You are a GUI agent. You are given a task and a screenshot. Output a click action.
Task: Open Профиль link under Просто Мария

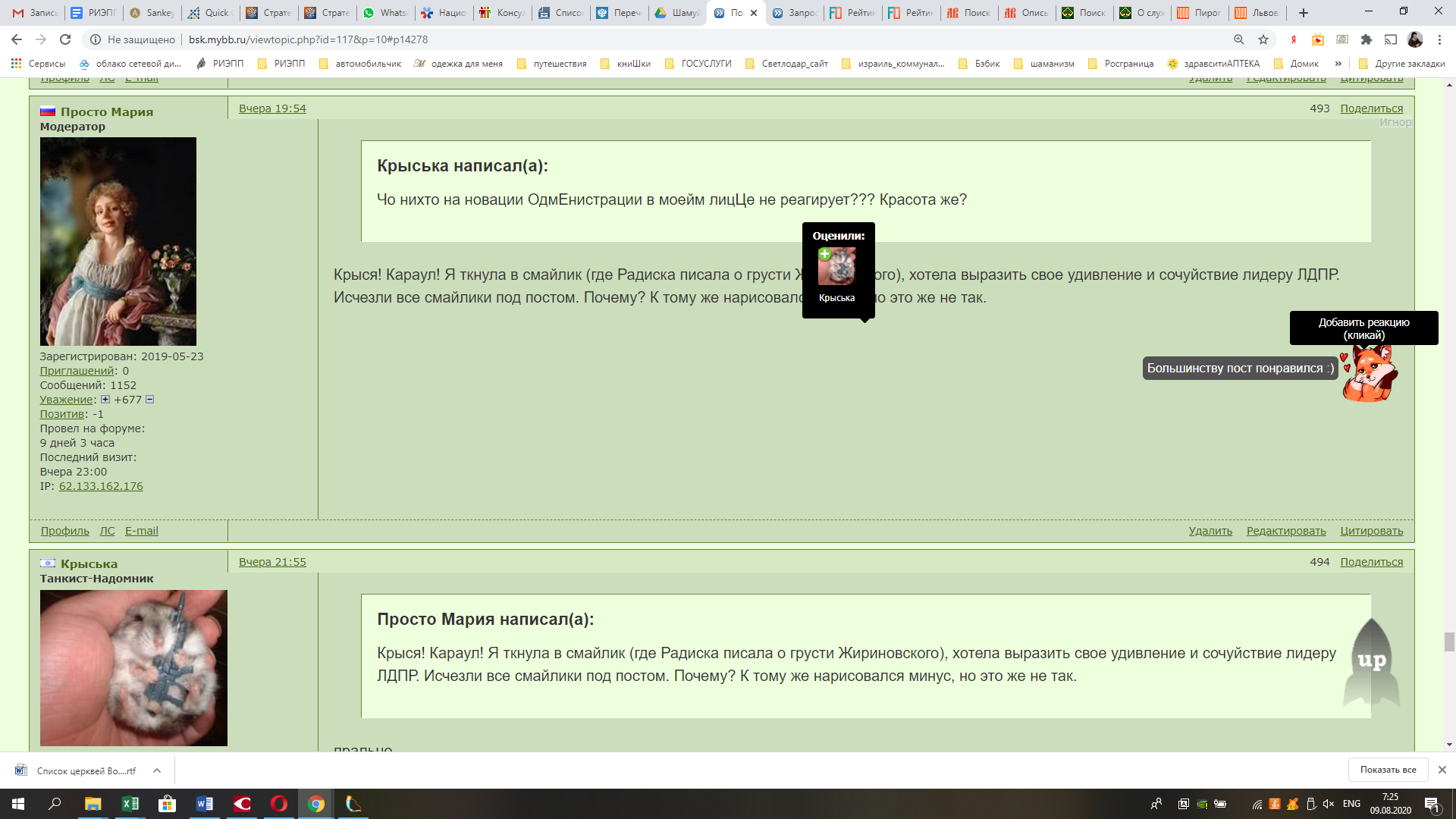pyautogui.click(x=65, y=531)
